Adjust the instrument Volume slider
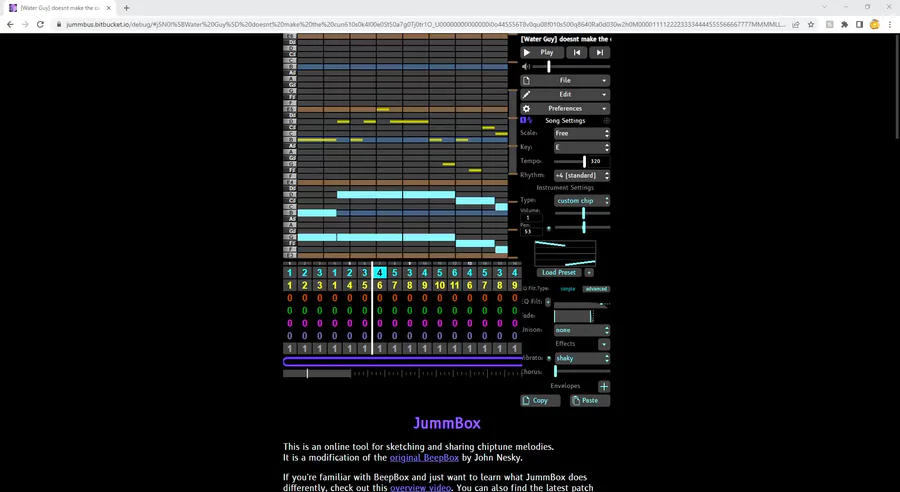 pyautogui.click(x=581, y=213)
